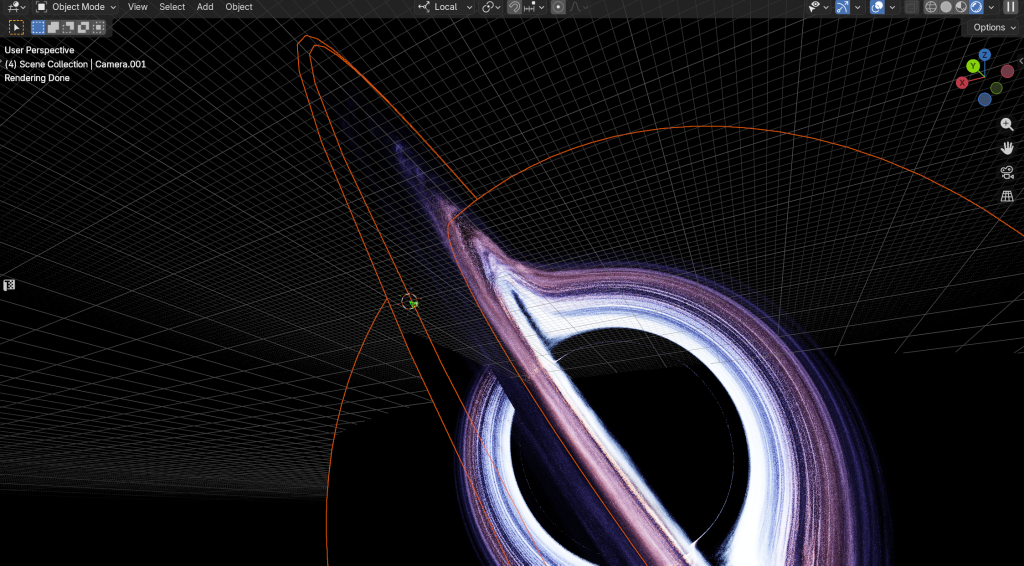Open the Object Mode dropdown
The image size is (1024, 566).
(x=76, y=7)
